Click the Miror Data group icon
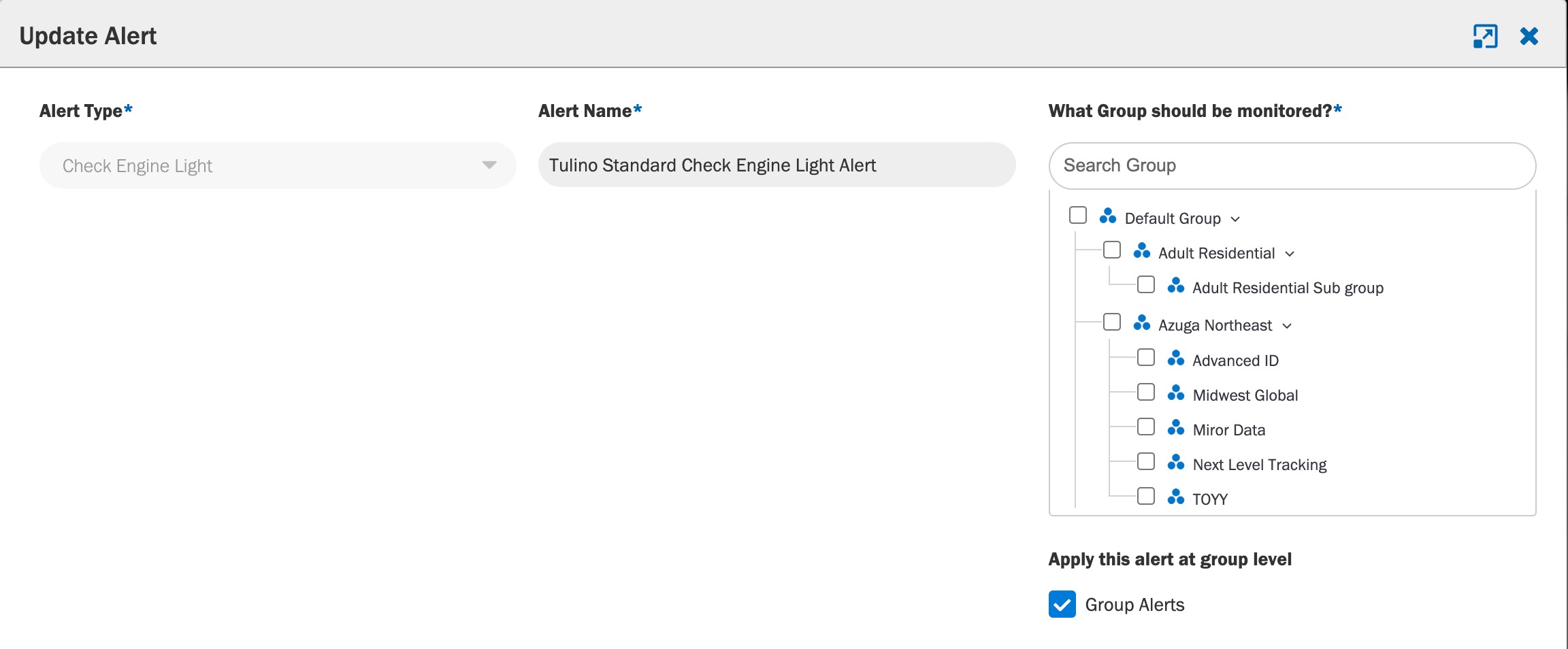The width and height of the screenshot is (1568, 649). click(x=1176, y=428)
